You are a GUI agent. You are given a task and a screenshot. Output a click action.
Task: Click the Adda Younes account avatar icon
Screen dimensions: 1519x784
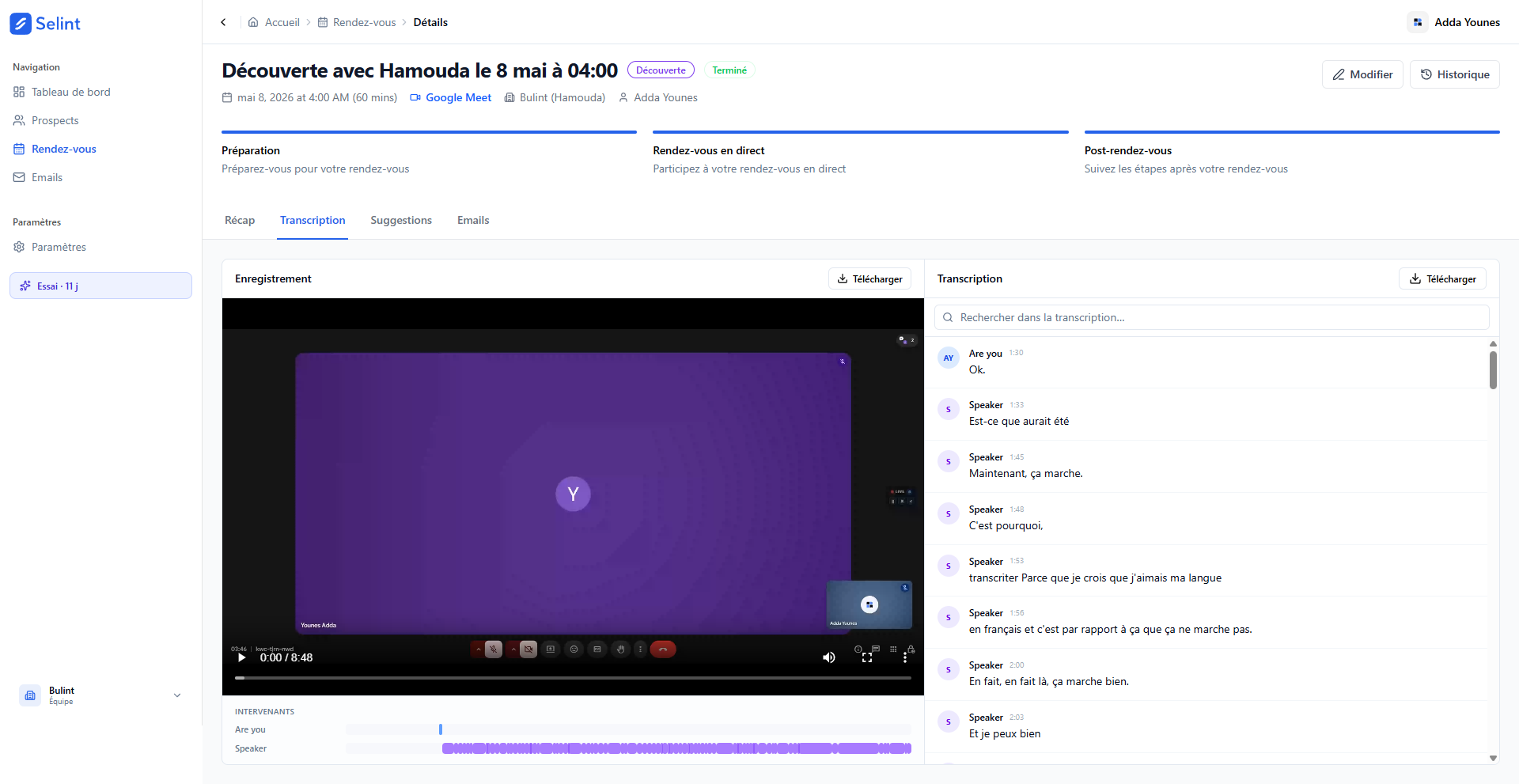coord(1418,22)
